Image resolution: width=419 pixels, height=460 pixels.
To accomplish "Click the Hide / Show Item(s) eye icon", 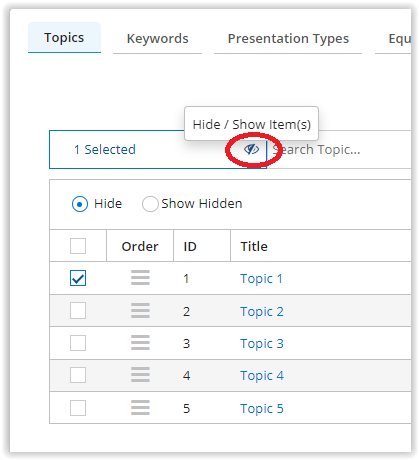I will coord(251,149).
